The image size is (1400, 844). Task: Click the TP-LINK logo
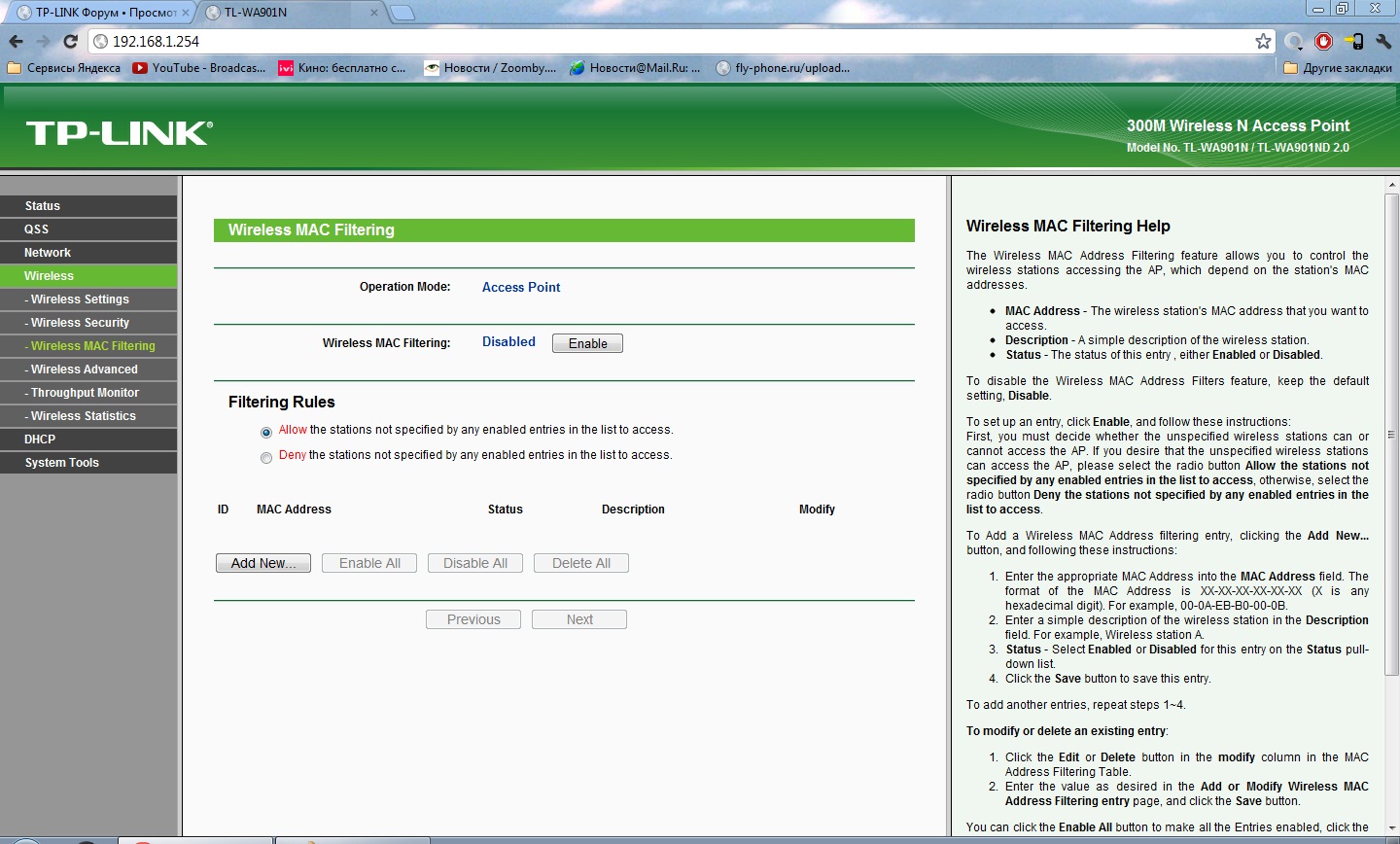(x=119, y=133)
